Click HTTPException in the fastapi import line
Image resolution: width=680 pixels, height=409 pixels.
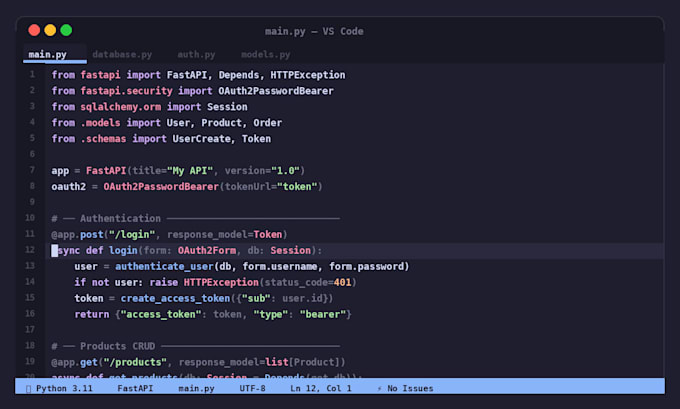(307, 75)
